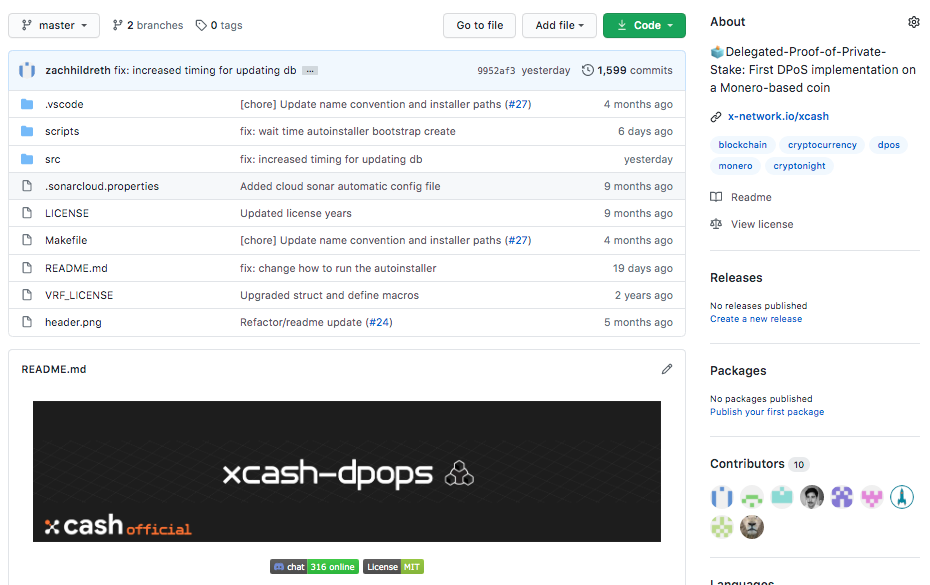Select the cryptocurrency topic tag
Viewport: 930px width, 585px height.
point(822,145)
